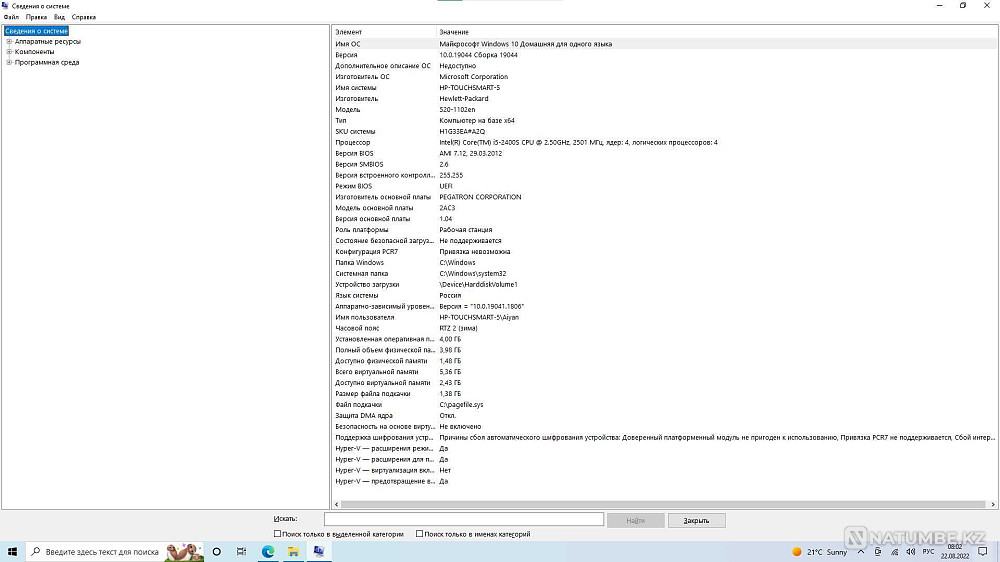
Task: Click the Meet Now tray icon
Action: [878, 552]
